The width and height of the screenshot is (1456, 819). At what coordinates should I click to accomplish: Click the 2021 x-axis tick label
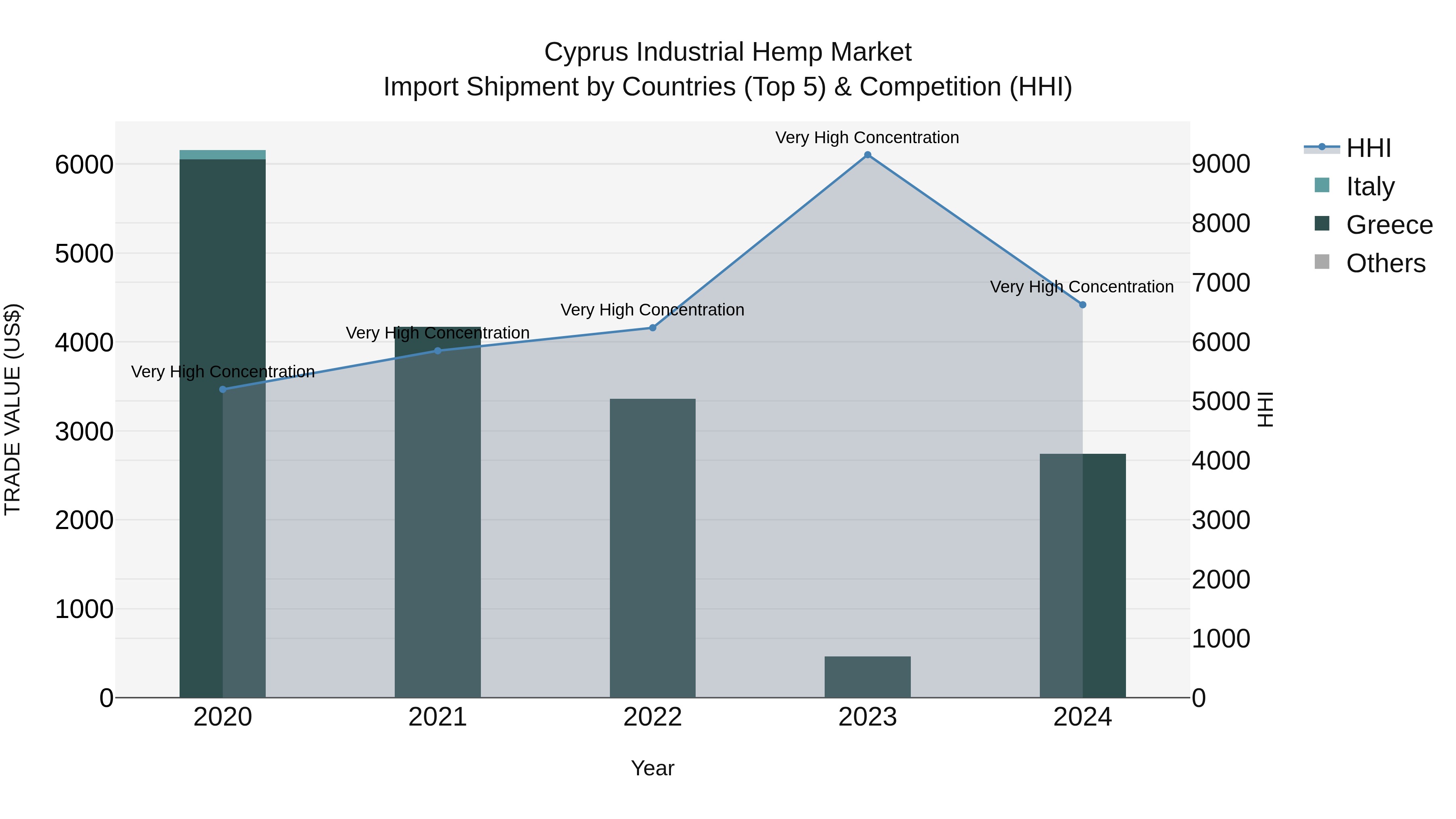438,717
